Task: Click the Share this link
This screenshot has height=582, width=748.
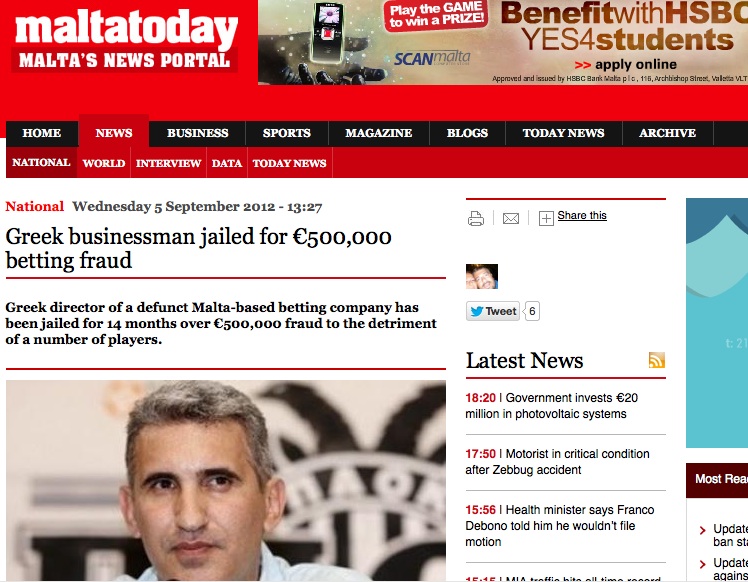Action: point(582,216)
